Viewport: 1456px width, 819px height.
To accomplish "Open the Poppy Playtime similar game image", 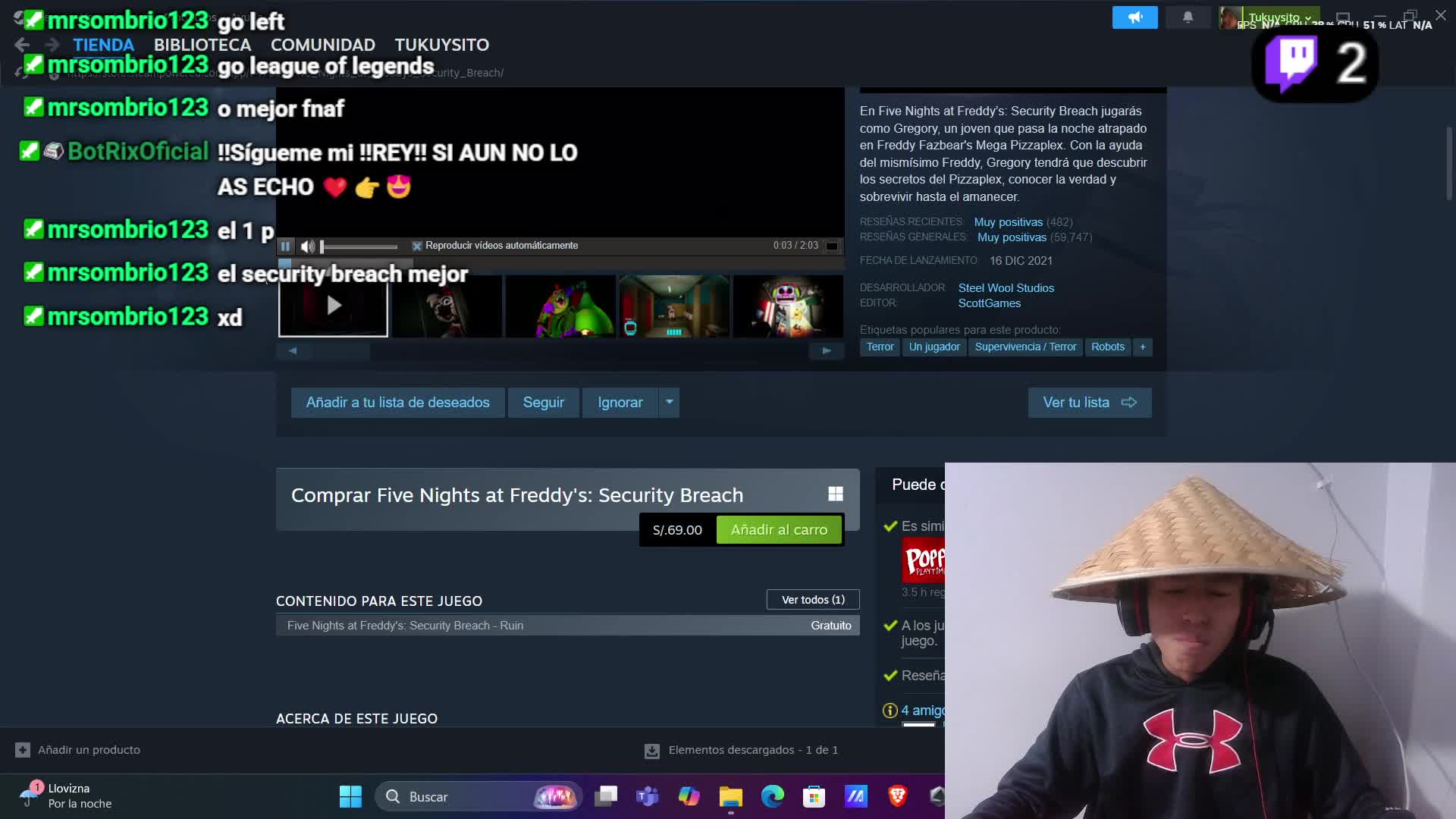I will coord(923,560).
